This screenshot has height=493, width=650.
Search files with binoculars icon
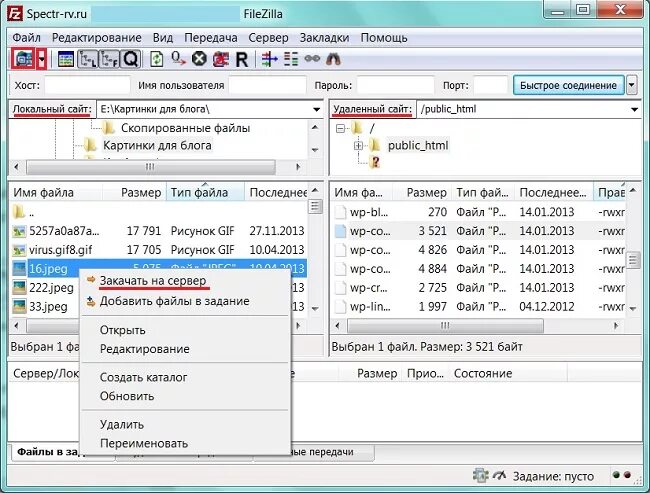(x=333, y=59)
